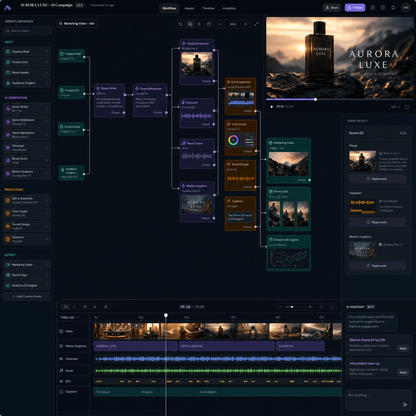Select the Script Writer node on canvas
This screenshot has height=416, width=416.
click(110, 100)
